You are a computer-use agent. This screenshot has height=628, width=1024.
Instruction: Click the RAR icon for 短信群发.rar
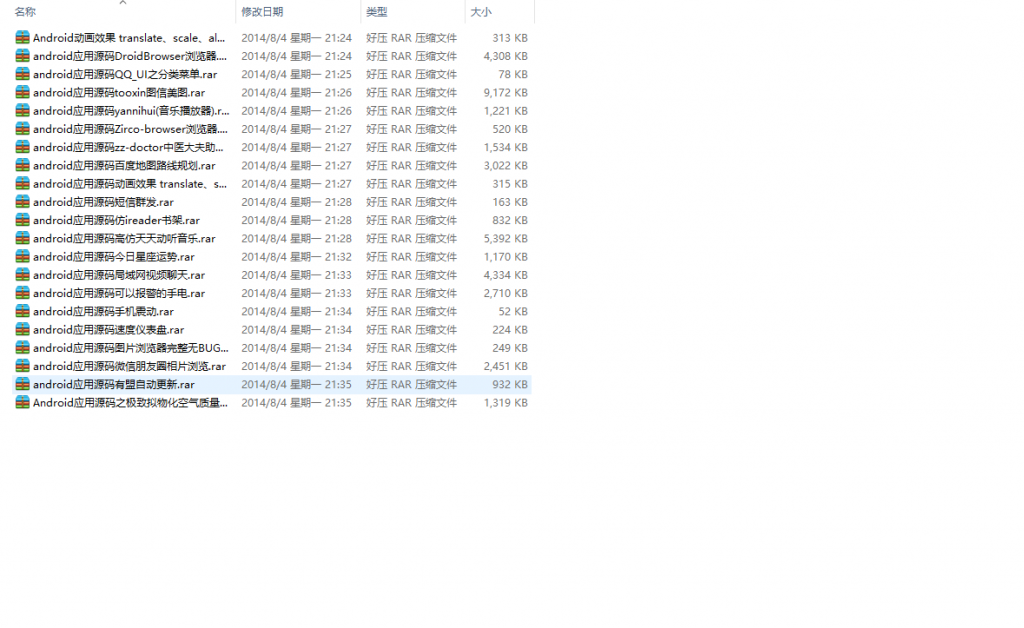(22, 202)
